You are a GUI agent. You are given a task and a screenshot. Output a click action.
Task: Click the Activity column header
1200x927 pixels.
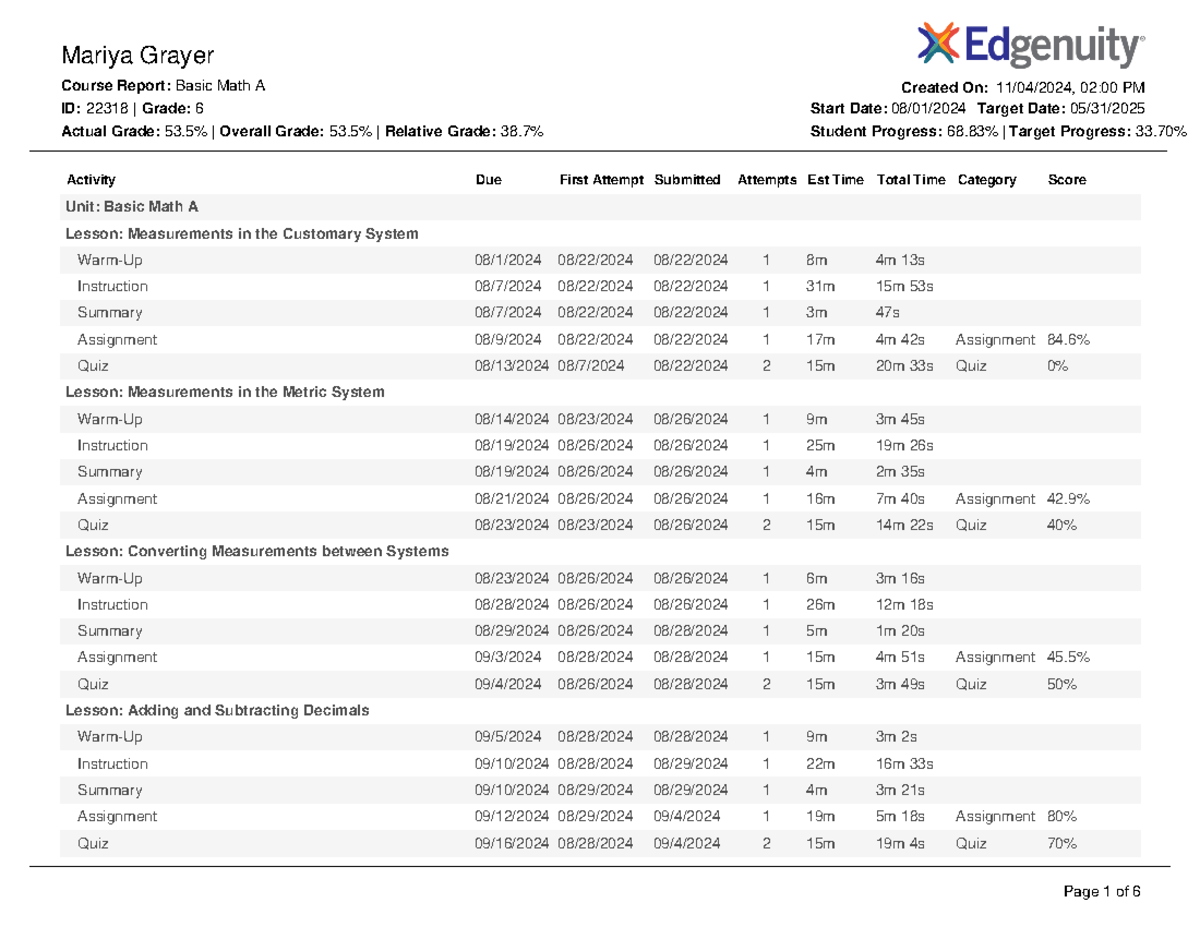coord(89,180)
